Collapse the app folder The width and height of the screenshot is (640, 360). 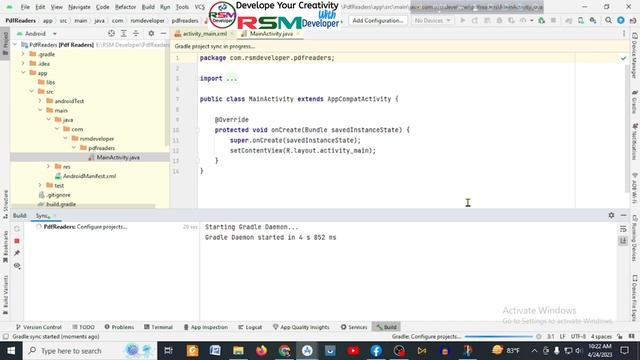[23, 73]
